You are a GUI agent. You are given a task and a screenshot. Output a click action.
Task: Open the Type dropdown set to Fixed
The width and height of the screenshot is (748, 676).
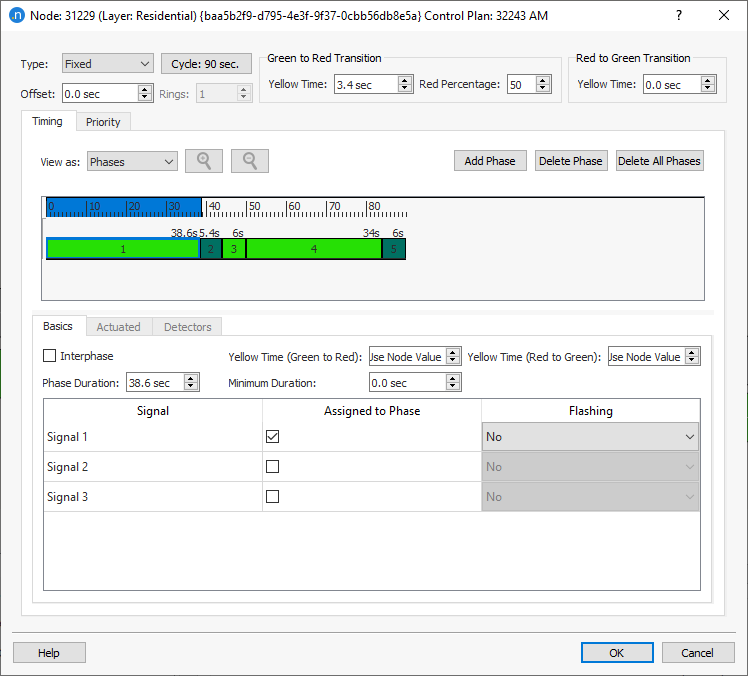(106, 64)
